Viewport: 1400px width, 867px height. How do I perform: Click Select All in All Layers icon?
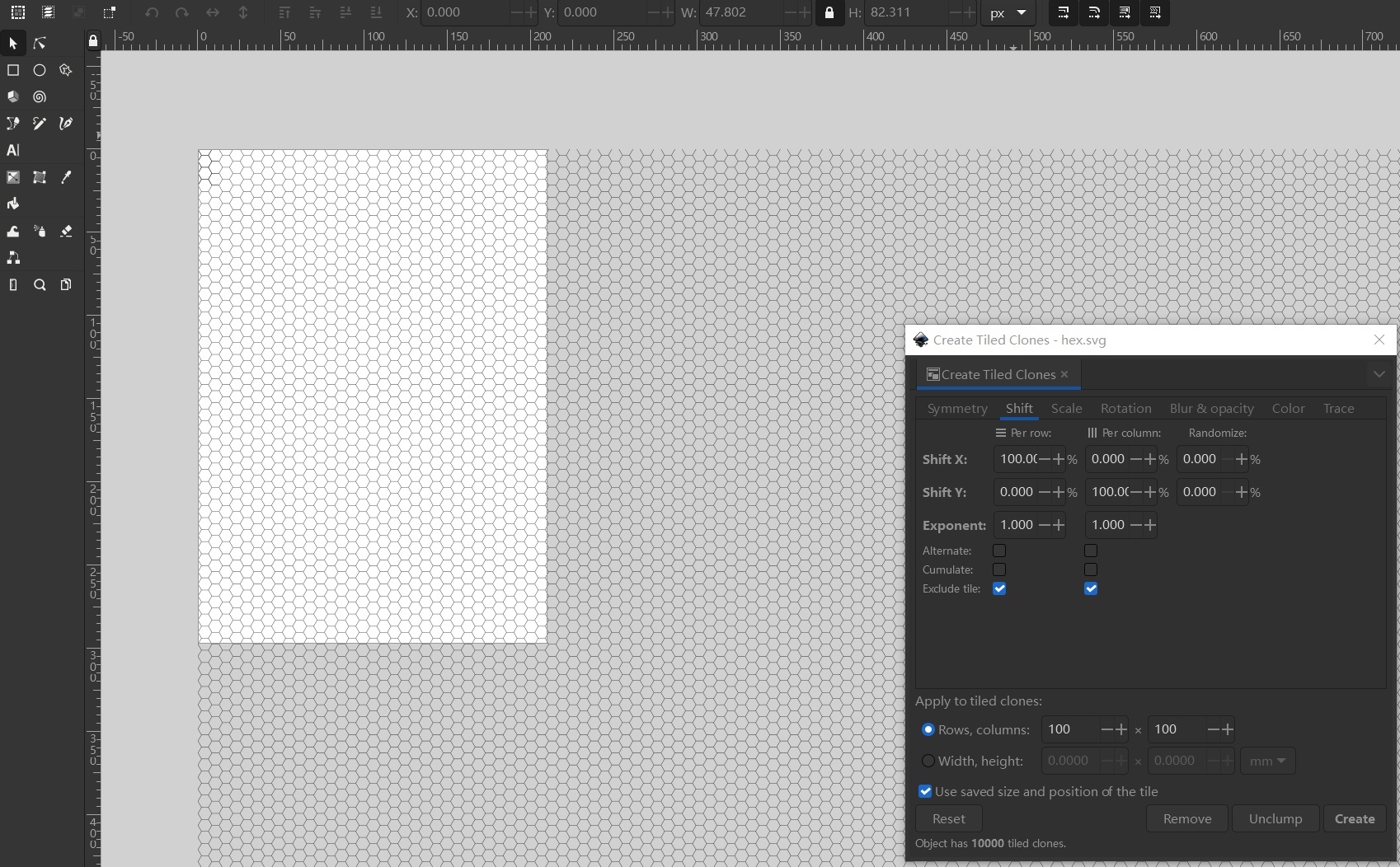point(48,12)
